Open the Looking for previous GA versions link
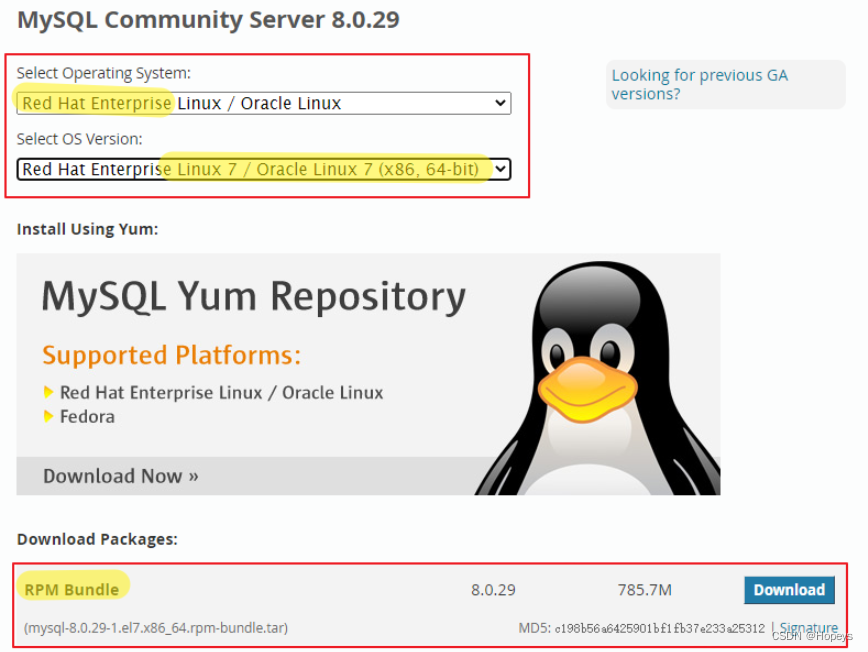 coord(699,83)
